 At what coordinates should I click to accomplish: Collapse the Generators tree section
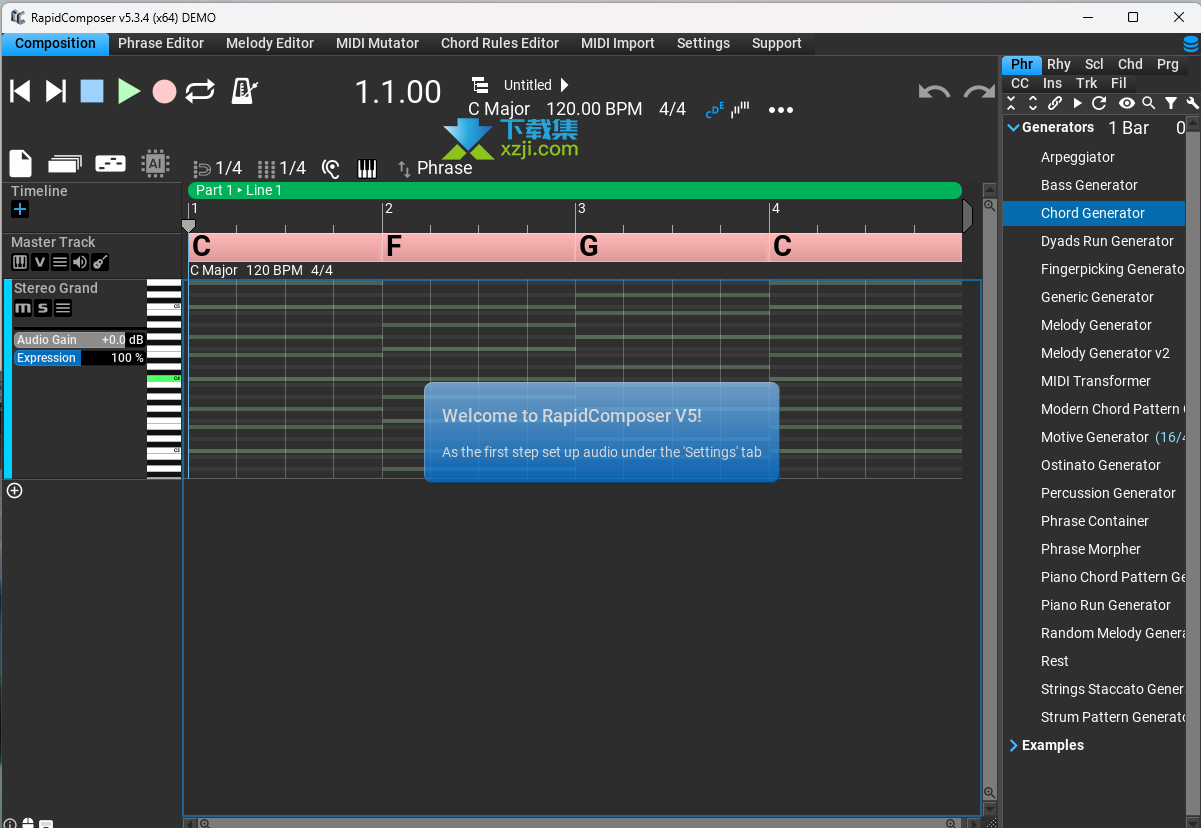point(1013,128)
